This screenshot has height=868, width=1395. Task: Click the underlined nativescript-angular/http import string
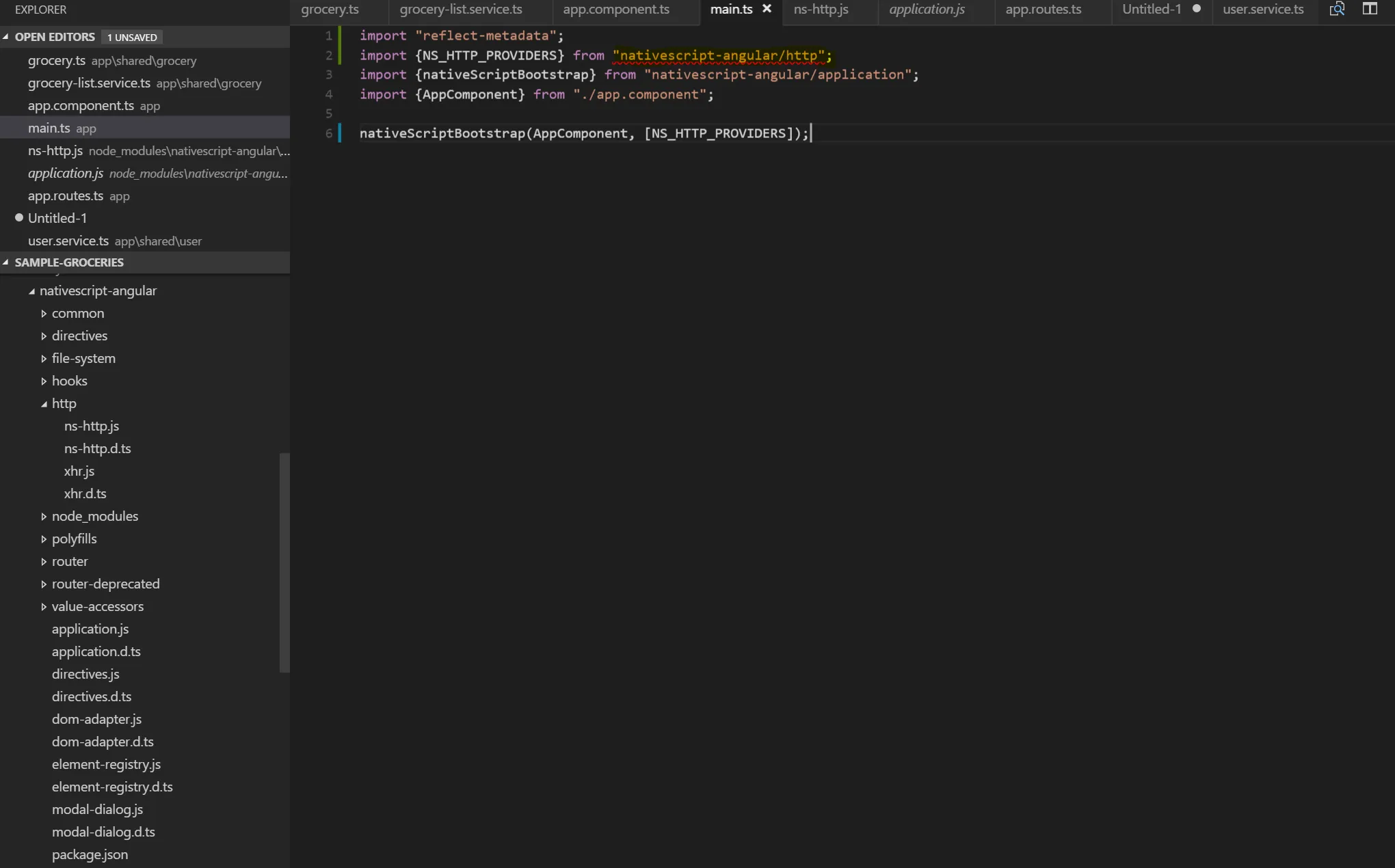coord(718,55)
